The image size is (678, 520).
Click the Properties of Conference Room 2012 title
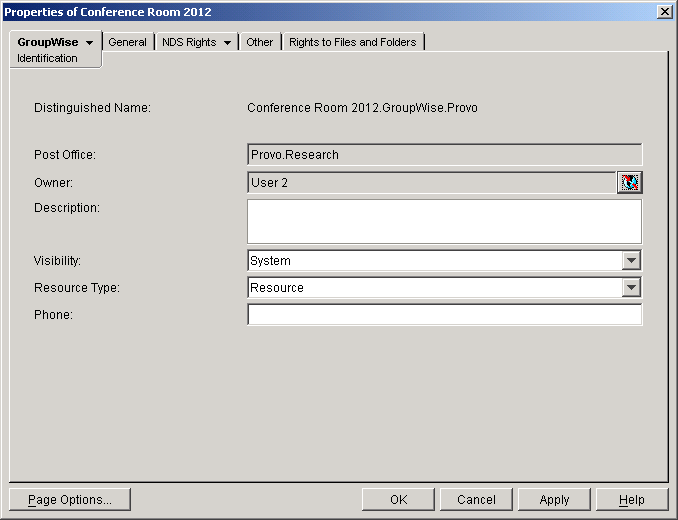pos(108,12)
